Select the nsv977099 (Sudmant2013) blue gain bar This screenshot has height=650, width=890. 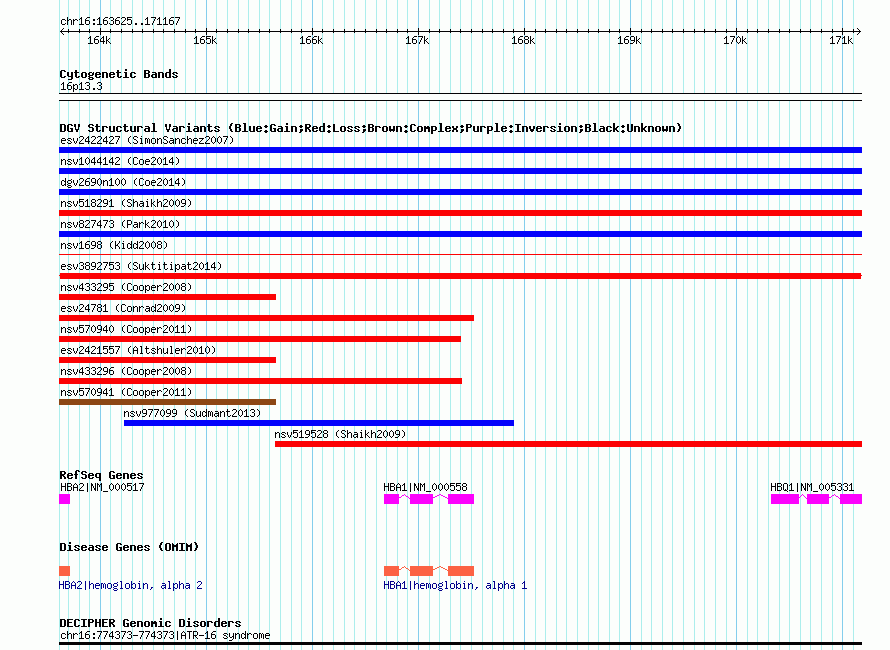pyautogui.click(x=318, y=423)
